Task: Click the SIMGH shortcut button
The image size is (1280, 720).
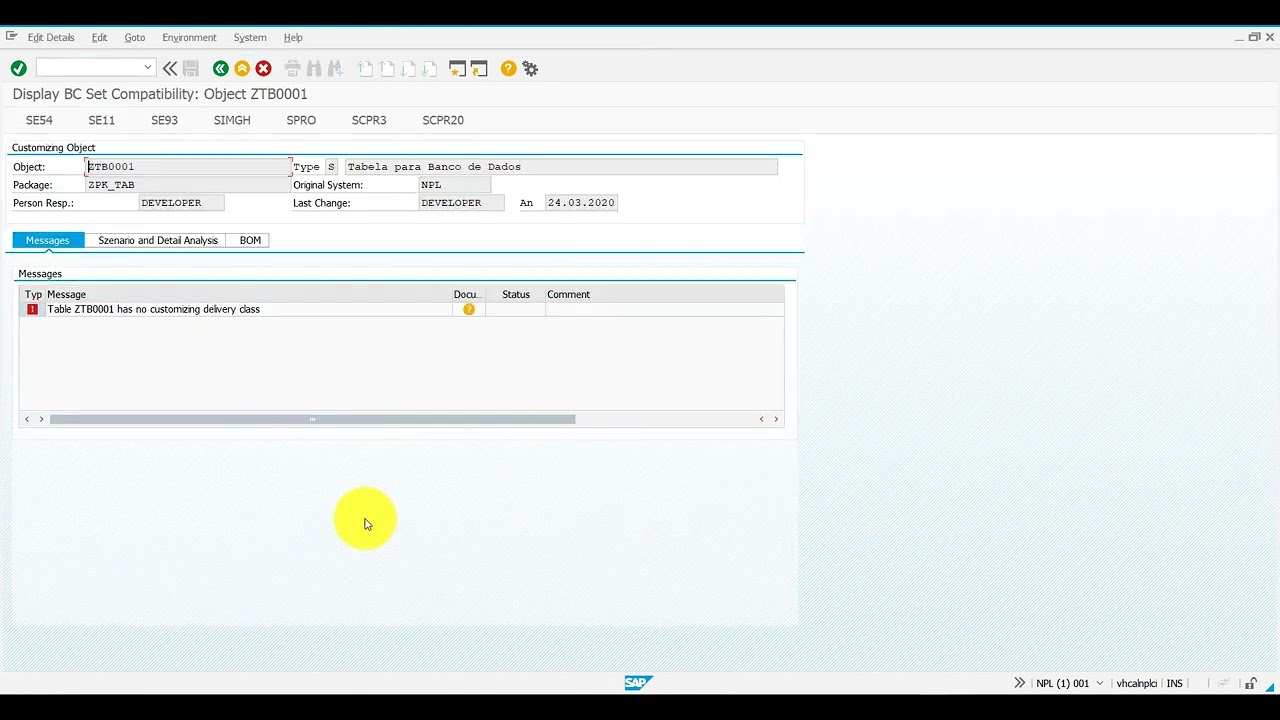Action: click(232, 120)
